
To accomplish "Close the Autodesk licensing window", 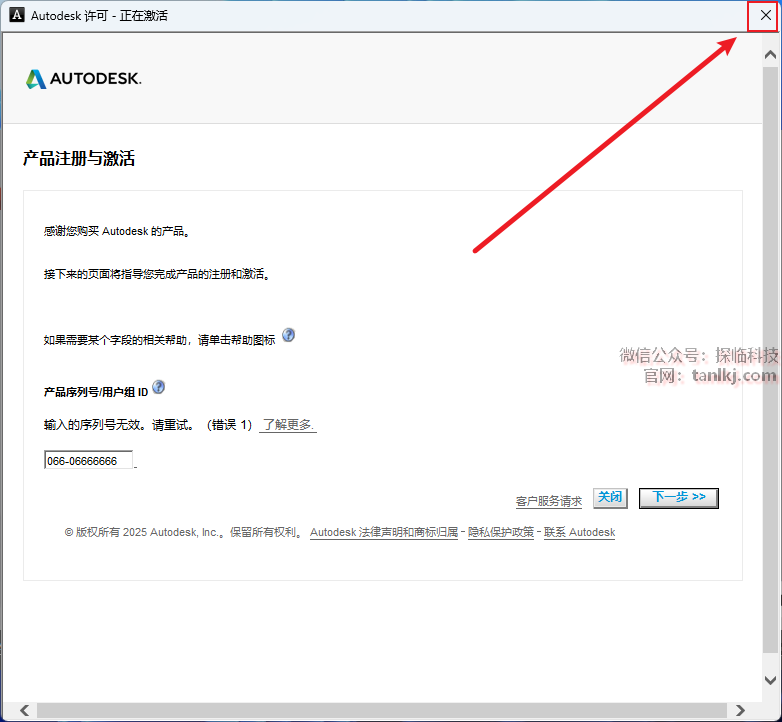I will (x=765, y=15).
